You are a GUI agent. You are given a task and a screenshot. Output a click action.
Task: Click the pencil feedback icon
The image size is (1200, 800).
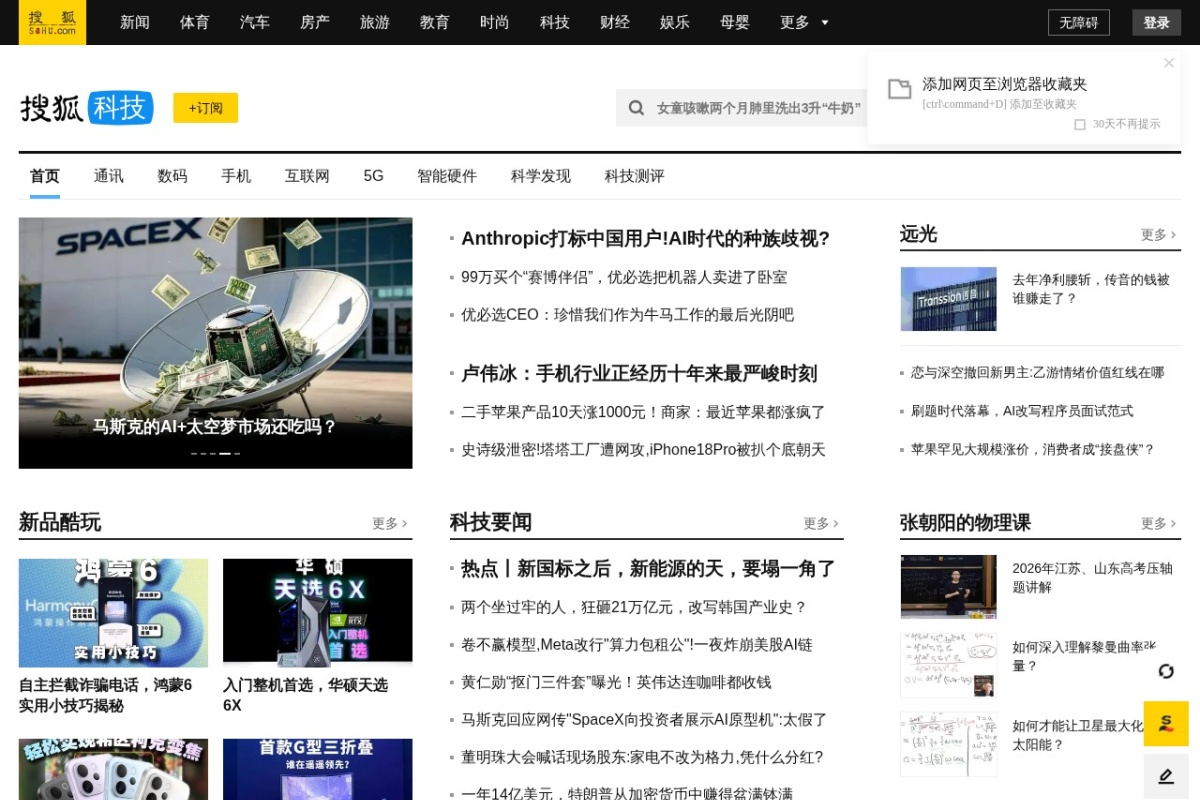click(1166, 776)
